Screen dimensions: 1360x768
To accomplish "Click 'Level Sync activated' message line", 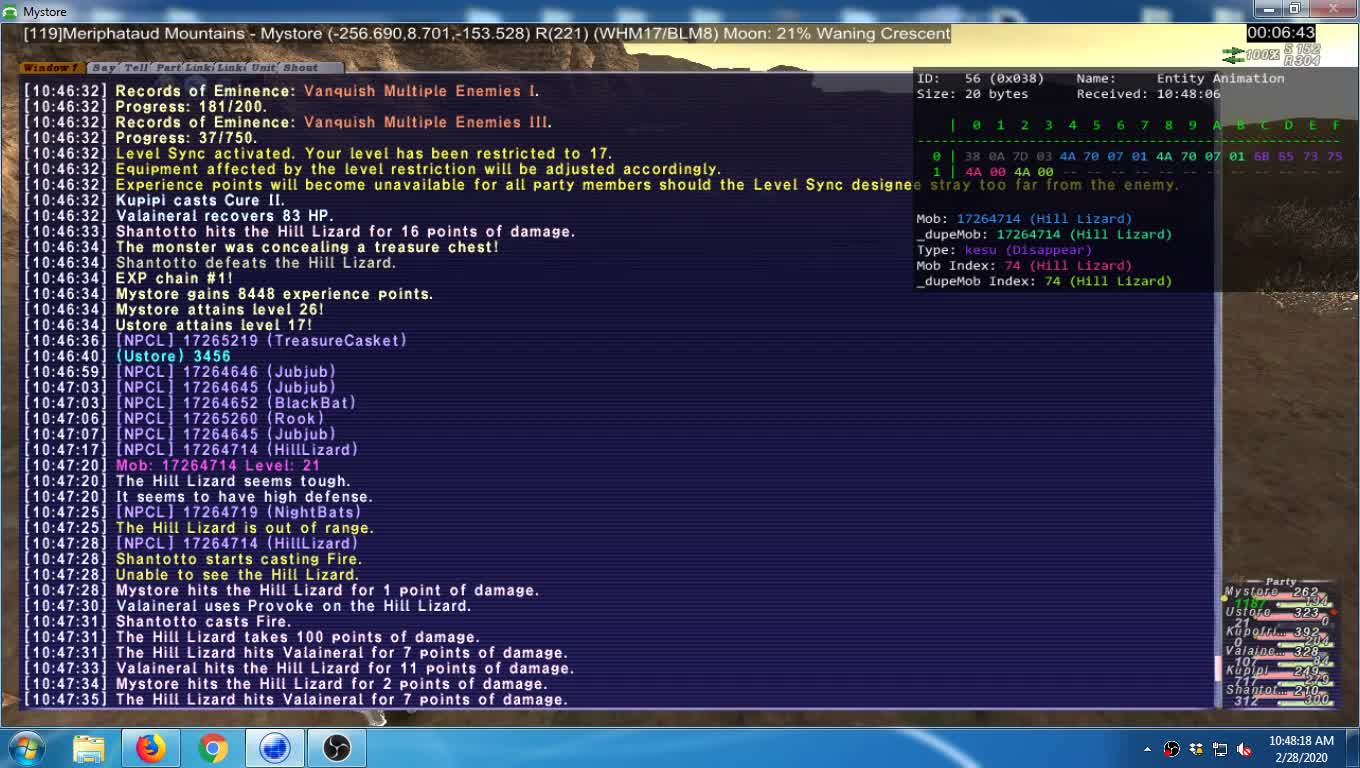I will click(x=318, y=154).
